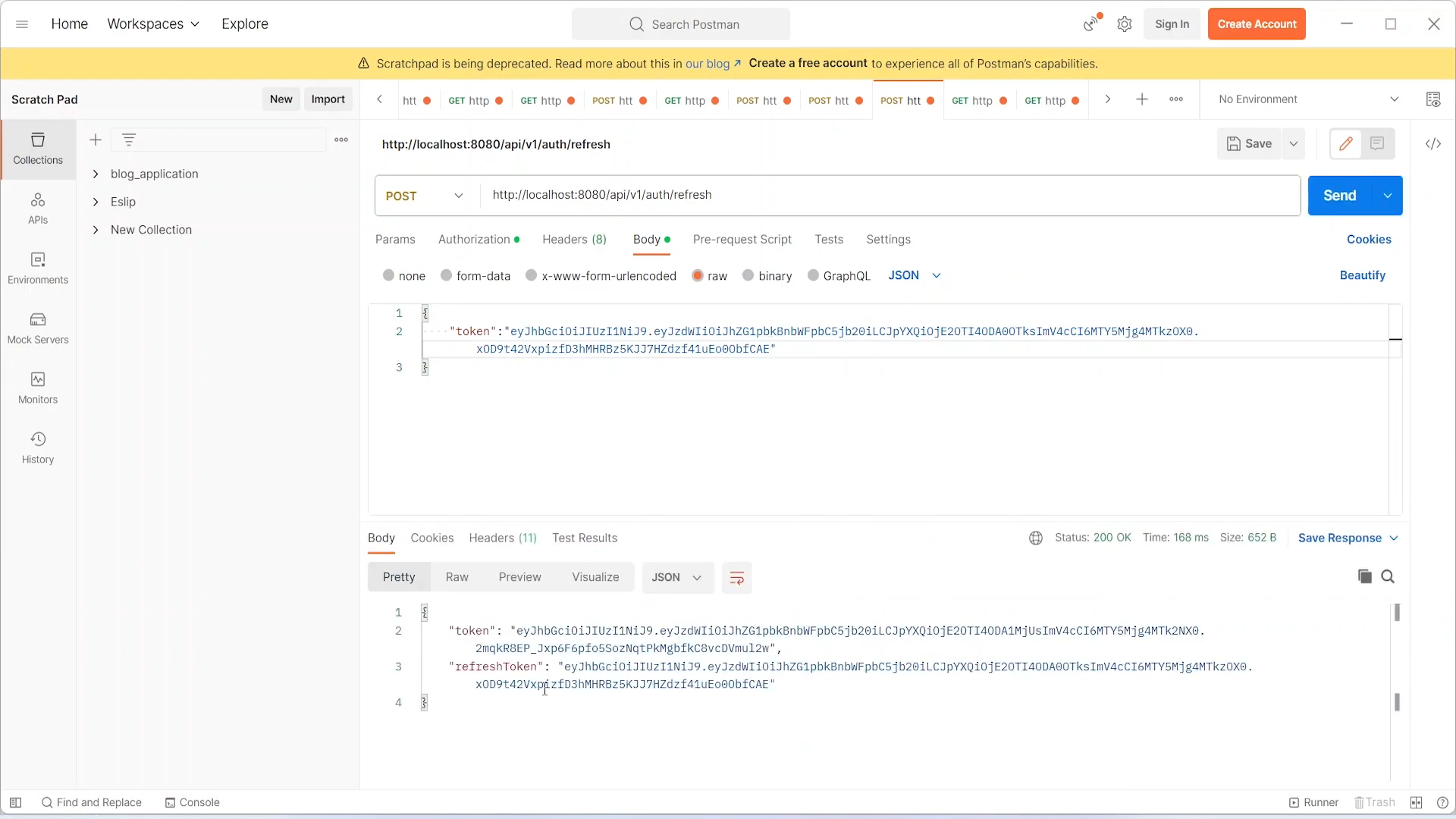
Task: Add a new collection with plus icon
Action: [96, 140]
